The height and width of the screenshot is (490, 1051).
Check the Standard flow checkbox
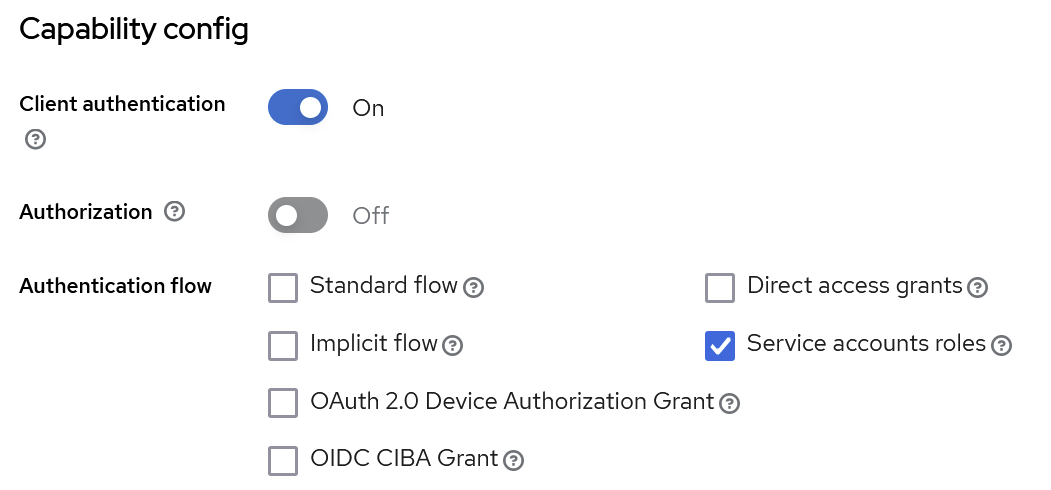pos(283,288)
